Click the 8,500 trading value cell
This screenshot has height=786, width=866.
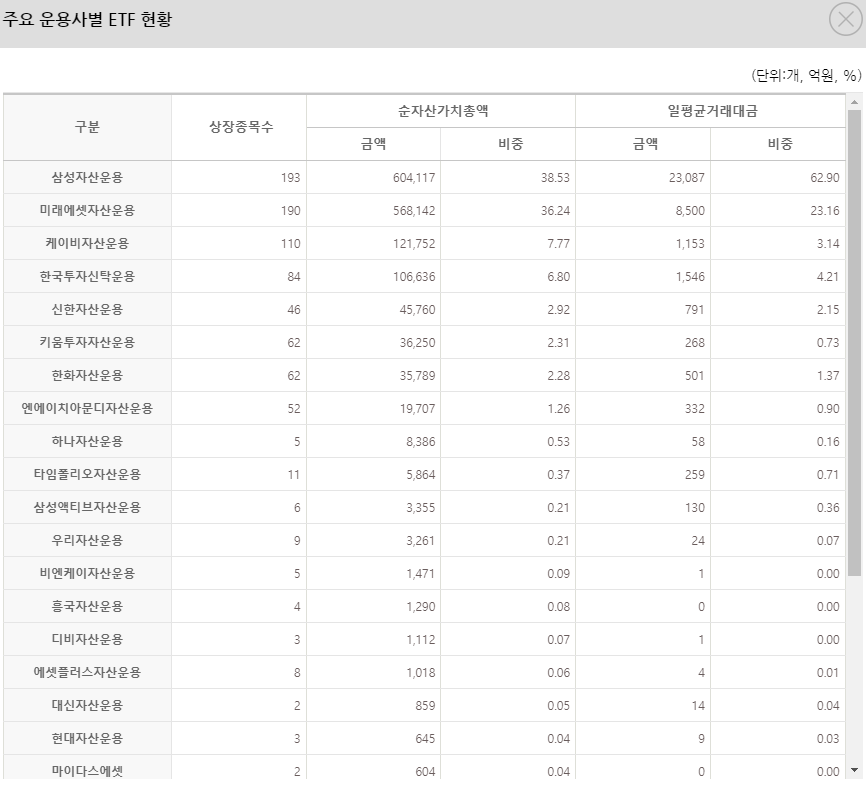690,211
